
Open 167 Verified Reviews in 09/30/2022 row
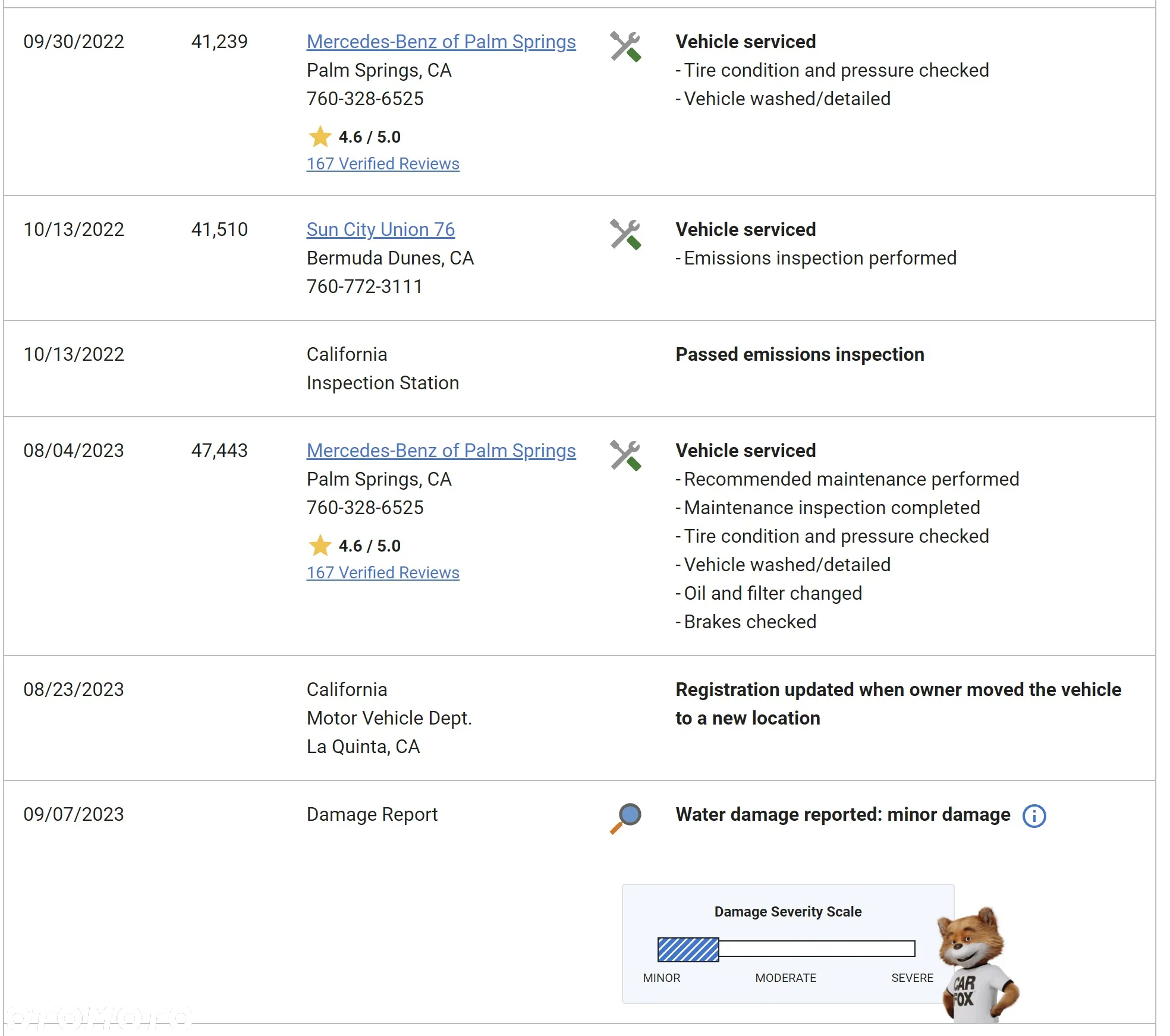383,163
